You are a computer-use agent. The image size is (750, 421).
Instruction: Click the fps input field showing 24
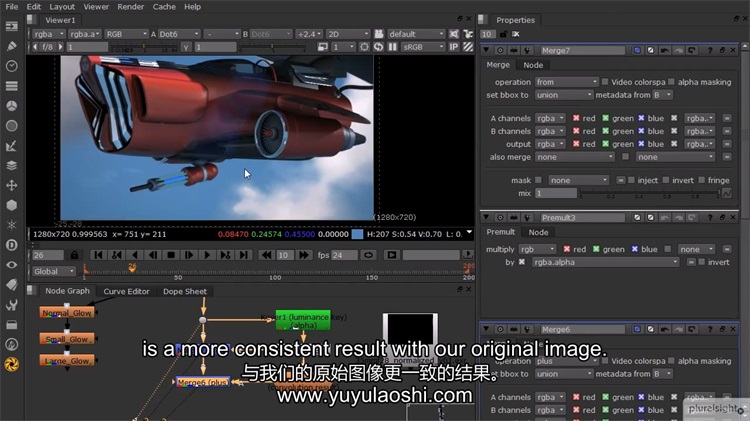pyautogui.click(x=345, y=255)
